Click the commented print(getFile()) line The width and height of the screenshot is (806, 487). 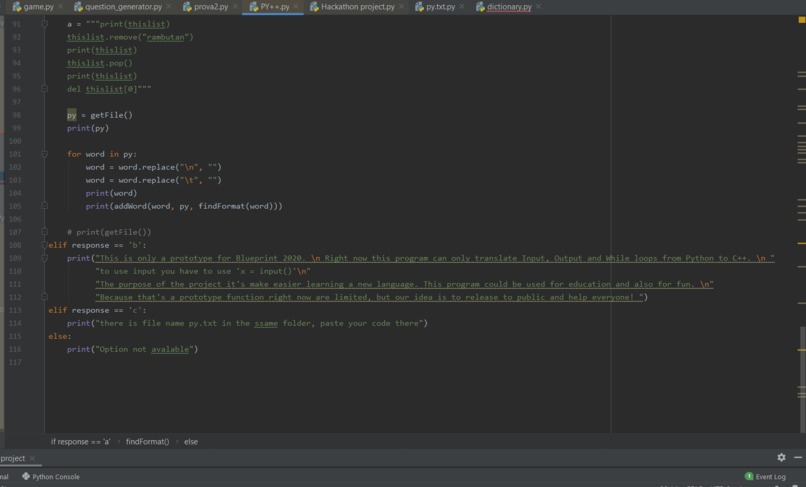coord(109,232)
